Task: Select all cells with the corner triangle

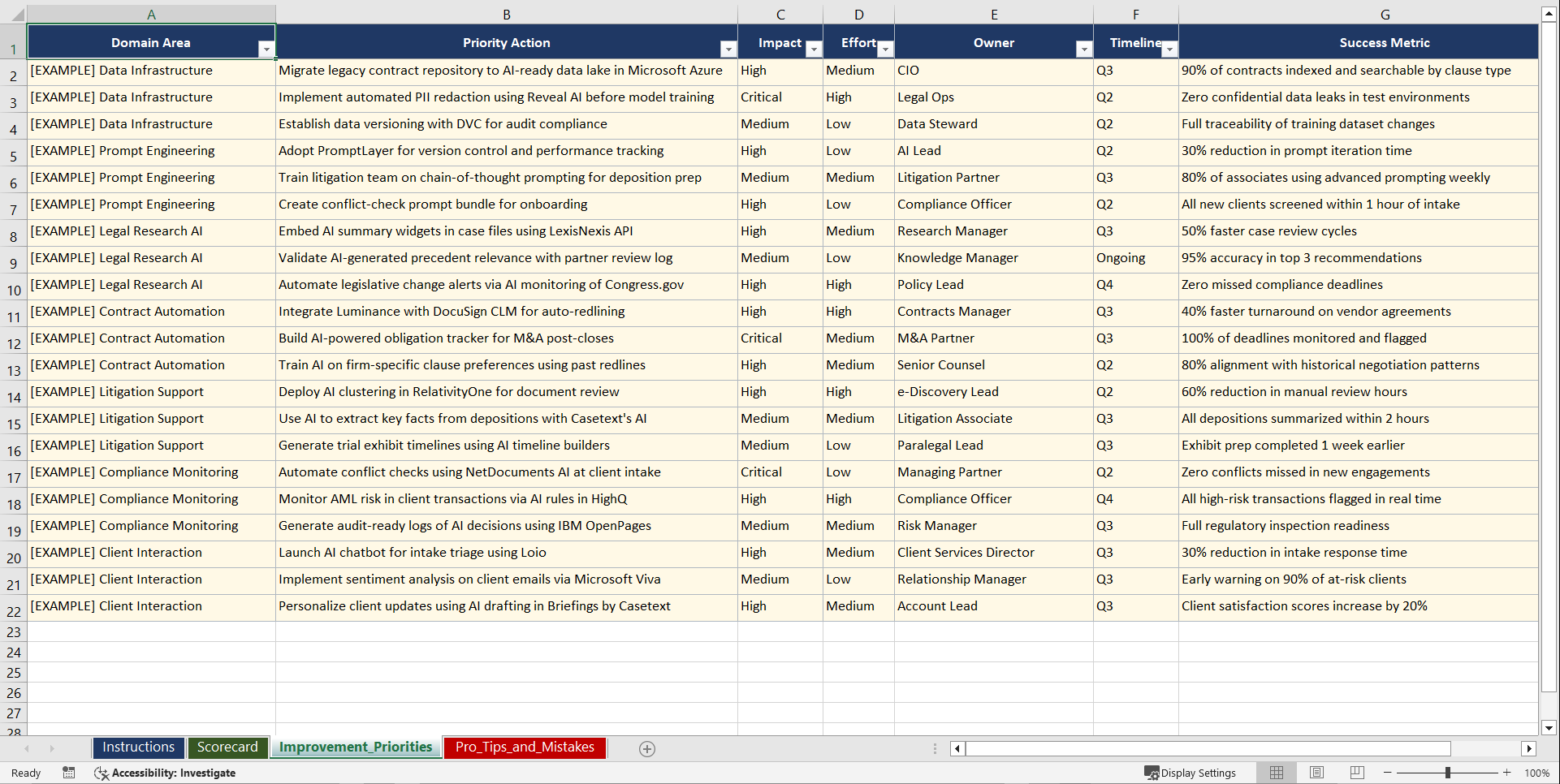Action: [x=18, y=14]
